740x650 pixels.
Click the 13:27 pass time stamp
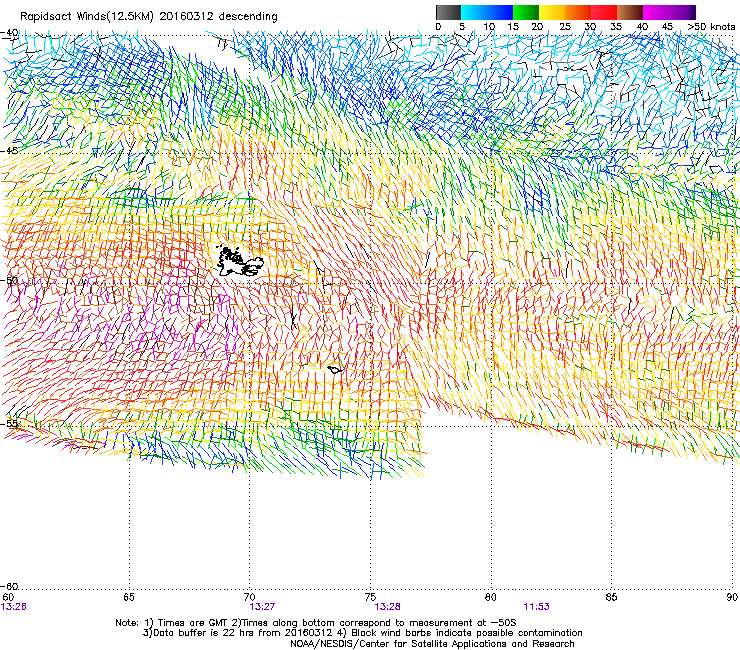pyautogui.click(x=262, y=607)
